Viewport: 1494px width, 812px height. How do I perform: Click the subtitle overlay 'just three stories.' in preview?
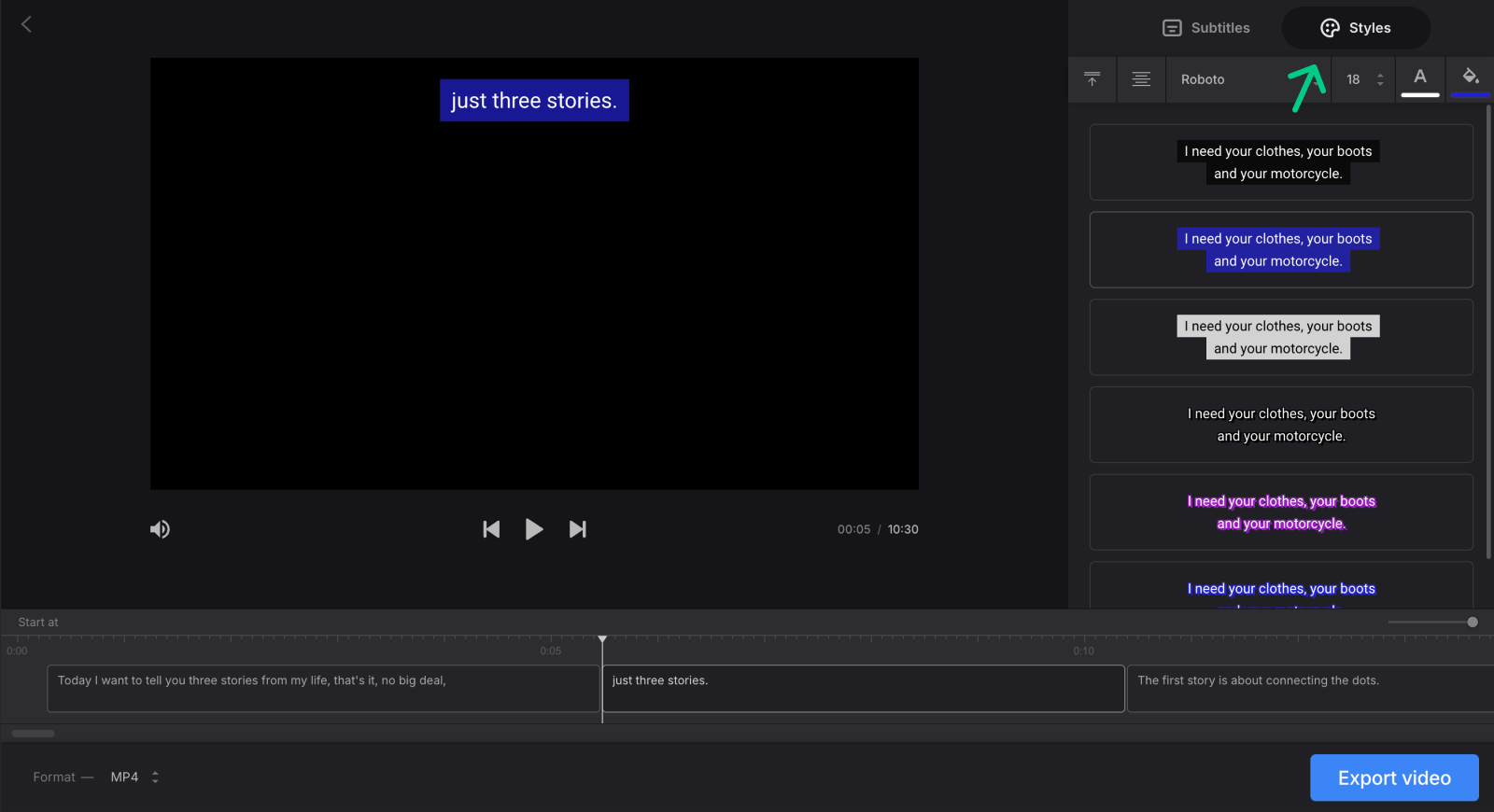534,101
